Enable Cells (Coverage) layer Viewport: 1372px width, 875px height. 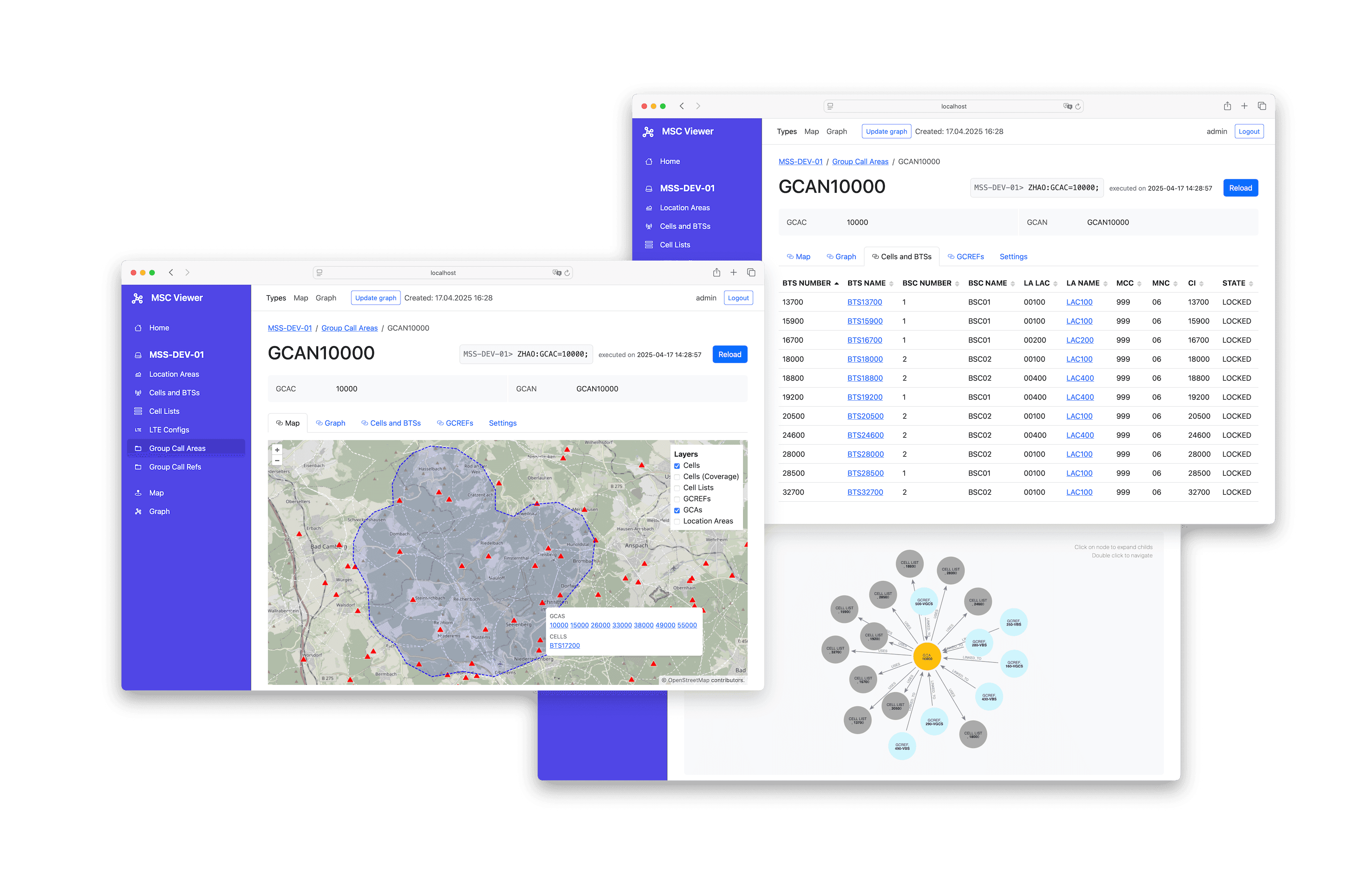pyautogui.click(x=677, y=477)
